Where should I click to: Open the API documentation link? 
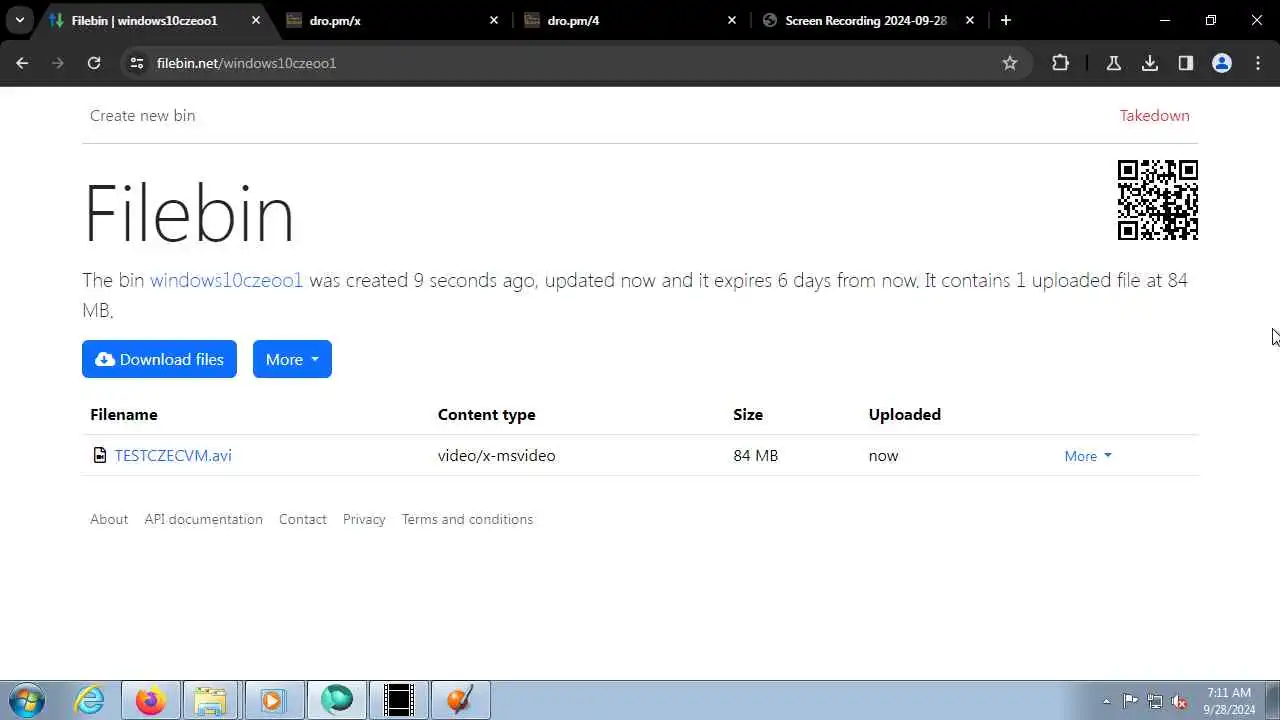(203, 520)
